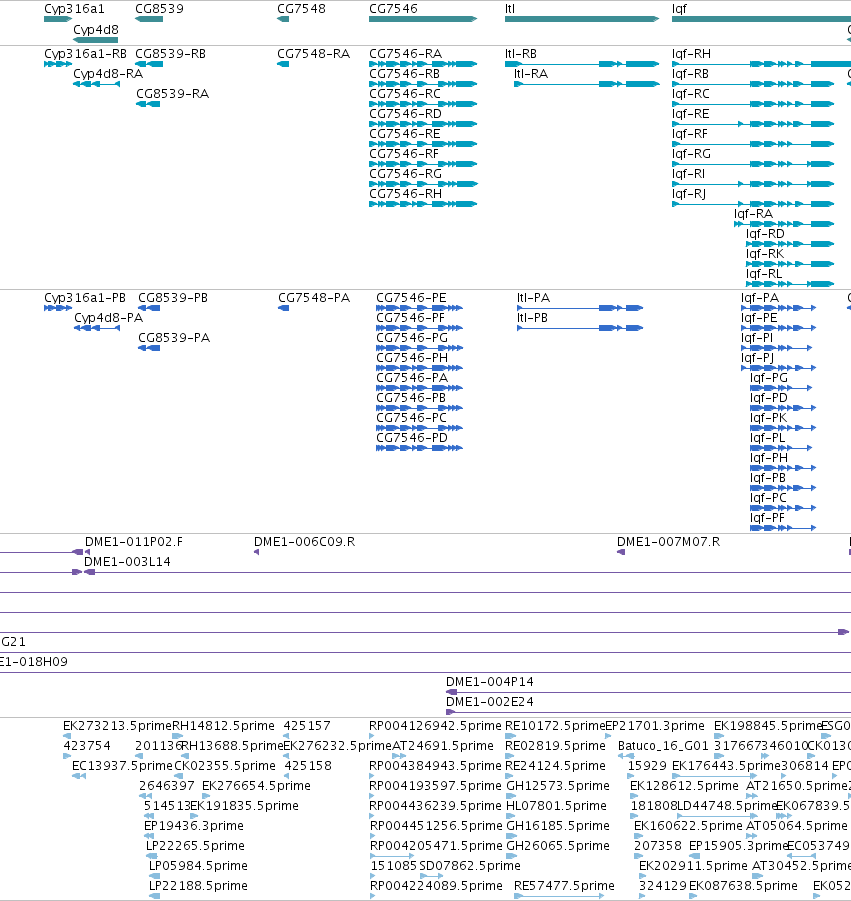Click transcript Cyp316a1-RB
Image resolution: width=851 pixels, height=901 pixels.
click(58, 64)
